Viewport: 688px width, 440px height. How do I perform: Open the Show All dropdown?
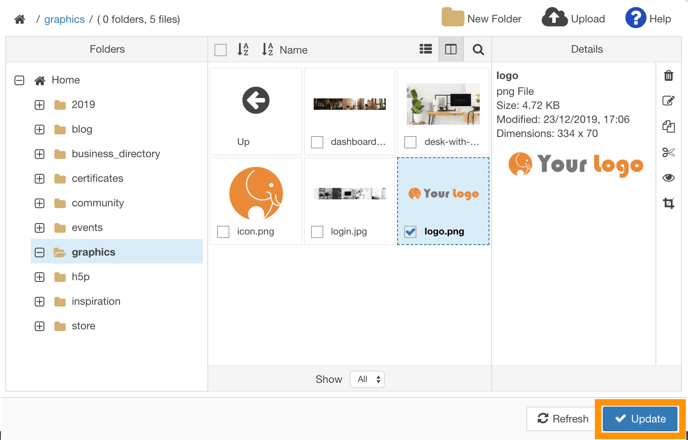tap(367, 379)
